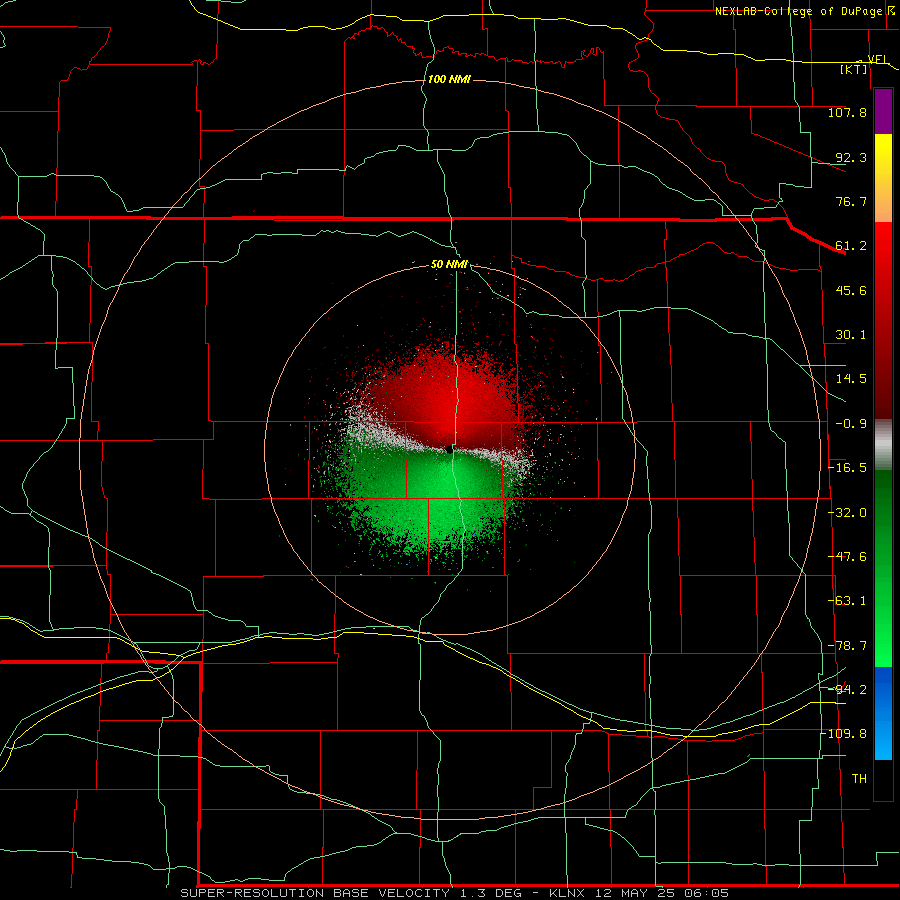Image resolution: width=900 pixels, height=900 pixels.
Task: Select the -94.2 scale value
Action: tap(848, 690)
